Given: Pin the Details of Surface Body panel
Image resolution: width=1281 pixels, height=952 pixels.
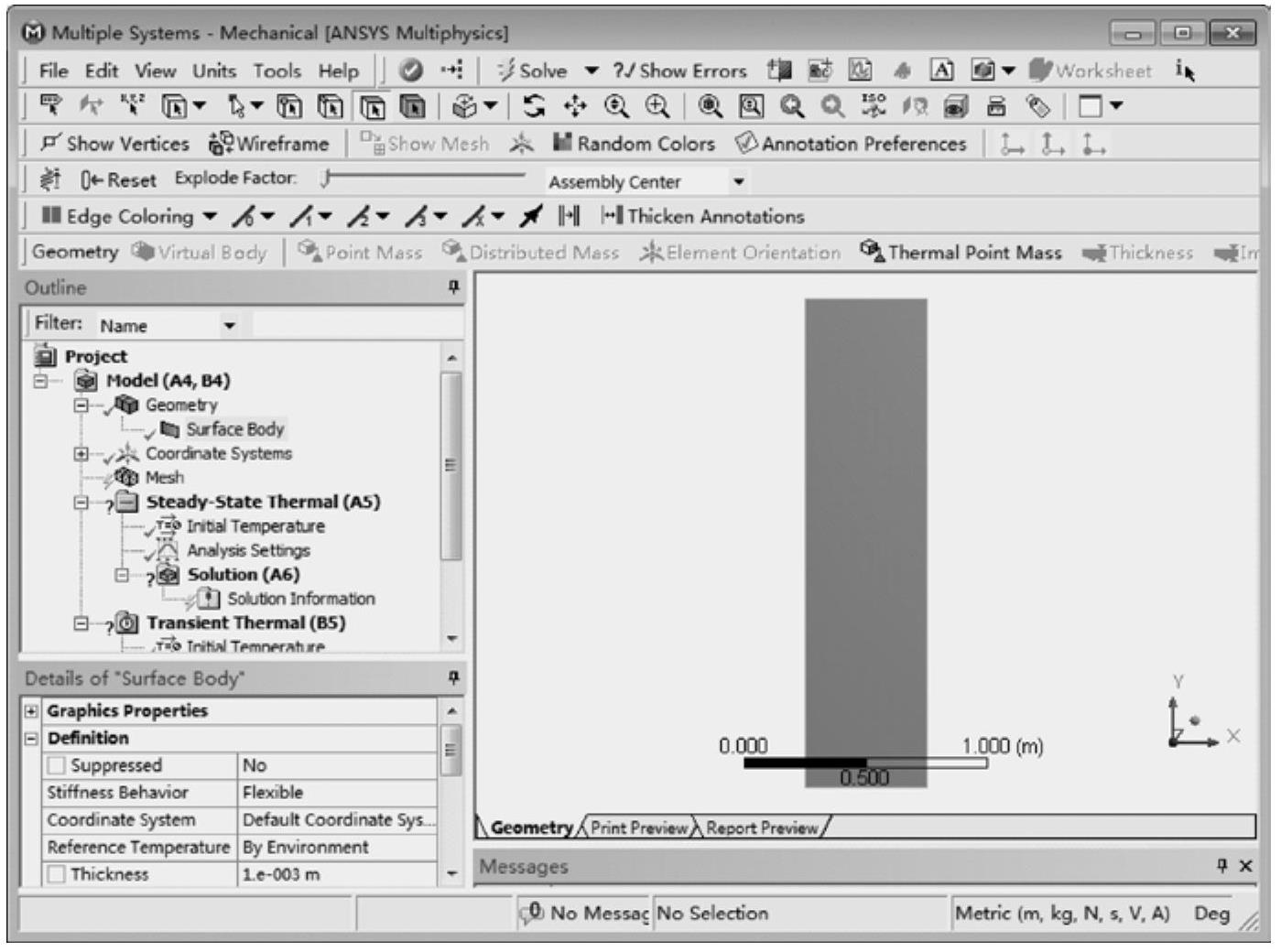Looking at the screenshot, I should click(453, 678).
